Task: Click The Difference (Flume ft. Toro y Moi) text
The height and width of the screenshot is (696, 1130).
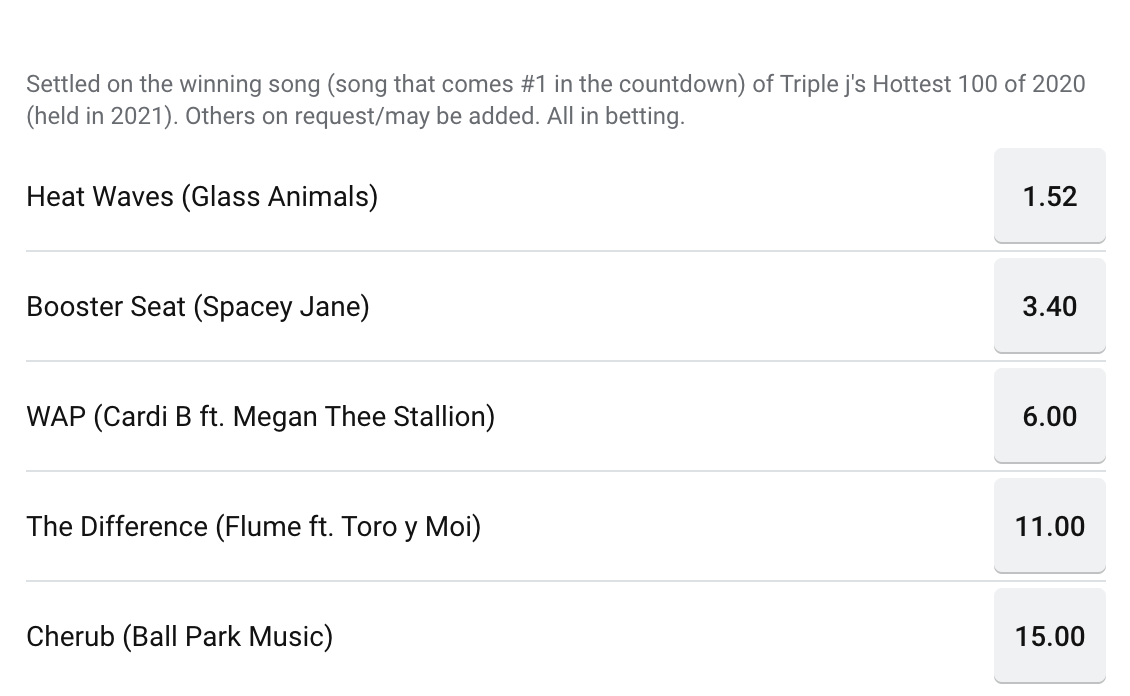Action: coord(254,527)
